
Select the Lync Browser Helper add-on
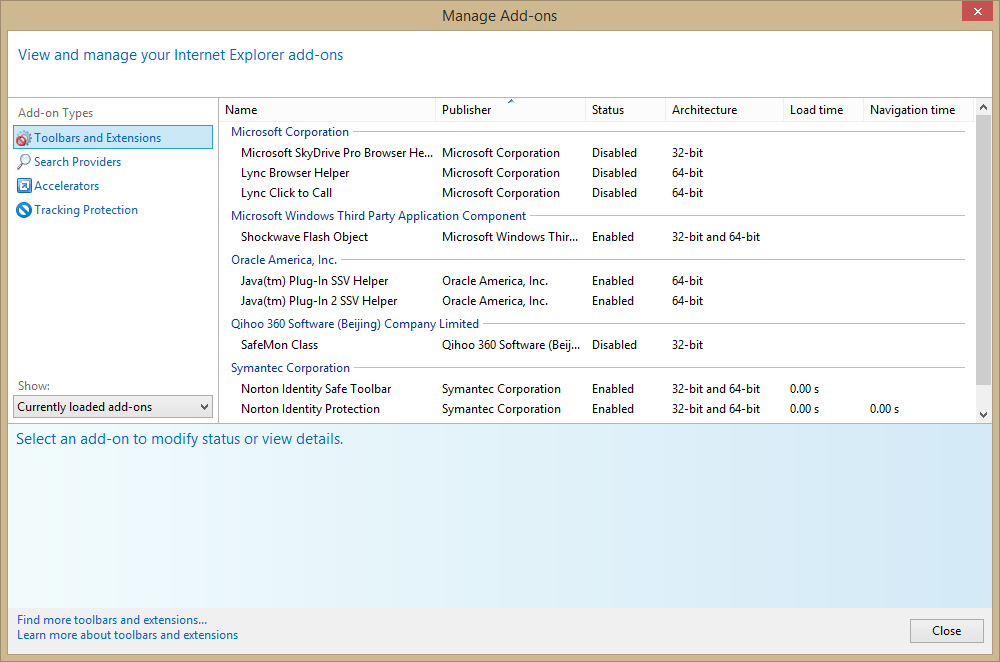click(295, 173)
